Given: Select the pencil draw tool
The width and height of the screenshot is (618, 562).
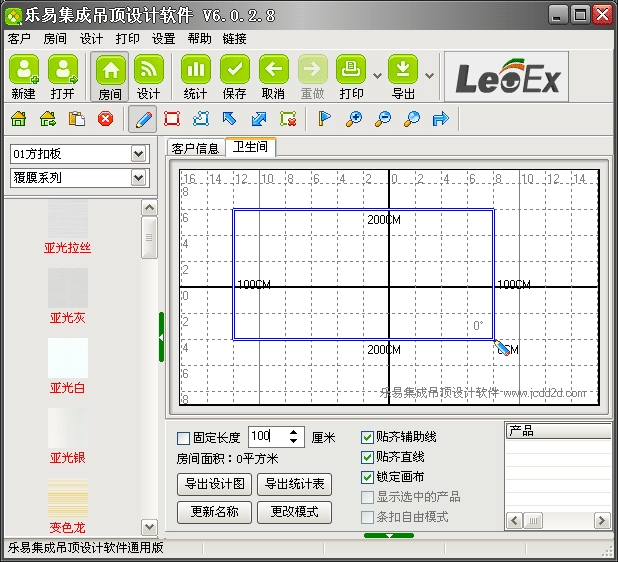Looking at the screenshot, I should [x=143, y=119].
